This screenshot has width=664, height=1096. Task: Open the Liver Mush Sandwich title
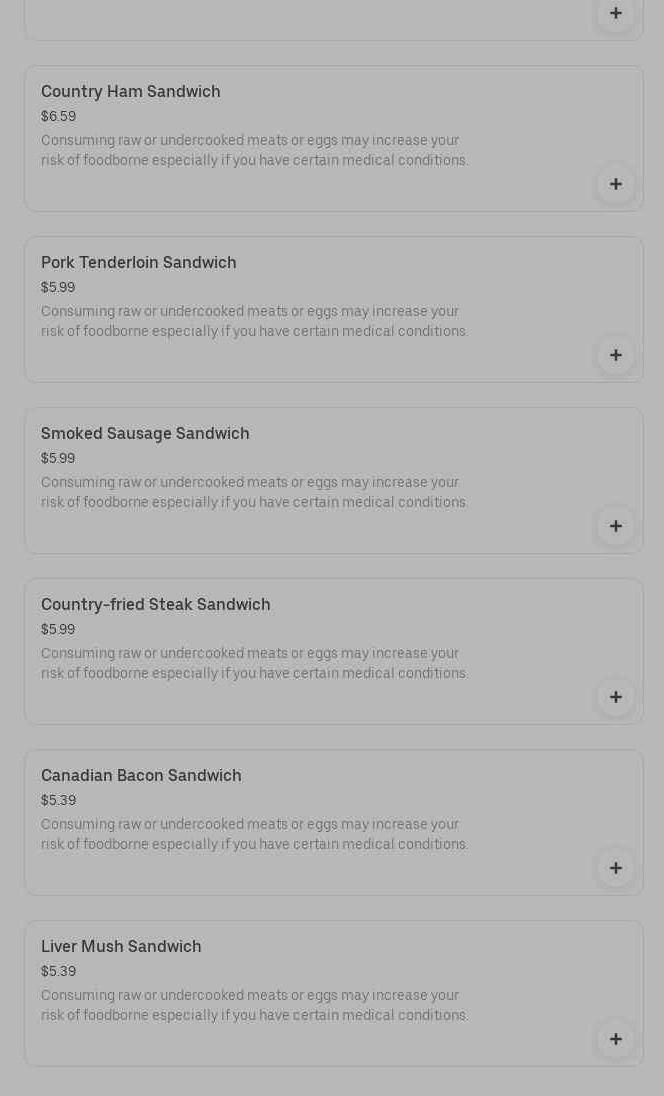pyautogui.click(x=121, y=947)
